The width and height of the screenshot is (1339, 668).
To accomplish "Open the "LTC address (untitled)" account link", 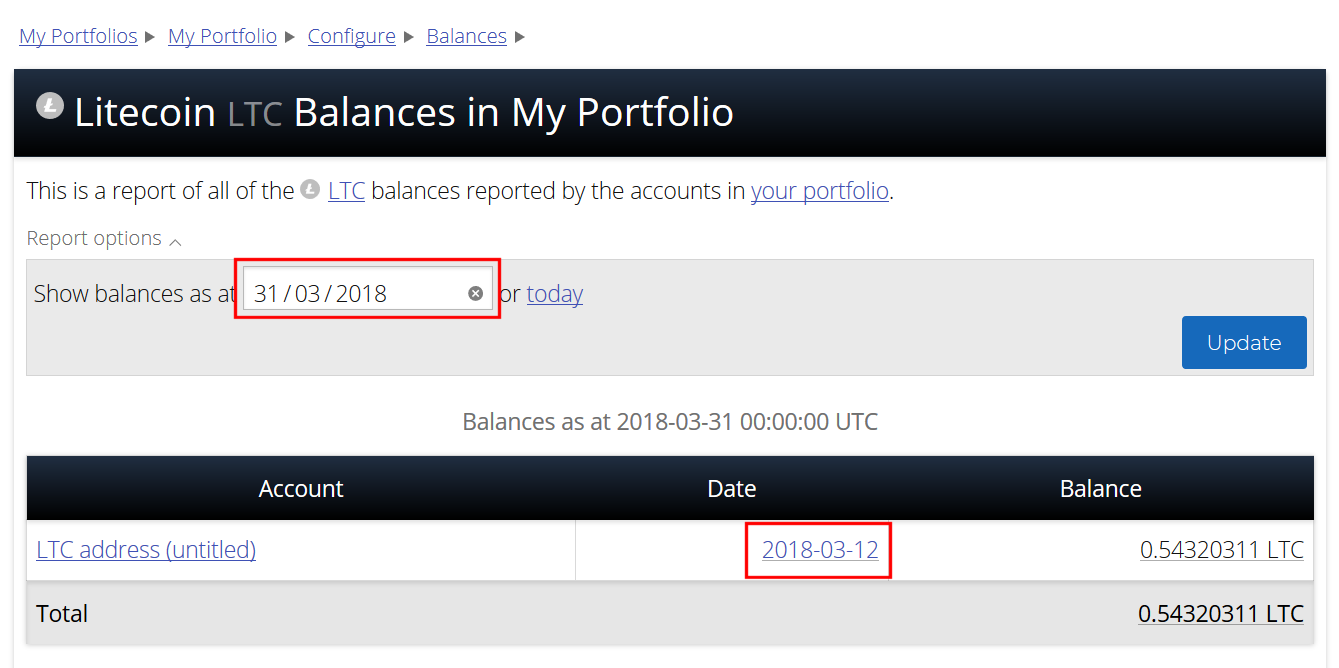I will click(x=146, y=550).
